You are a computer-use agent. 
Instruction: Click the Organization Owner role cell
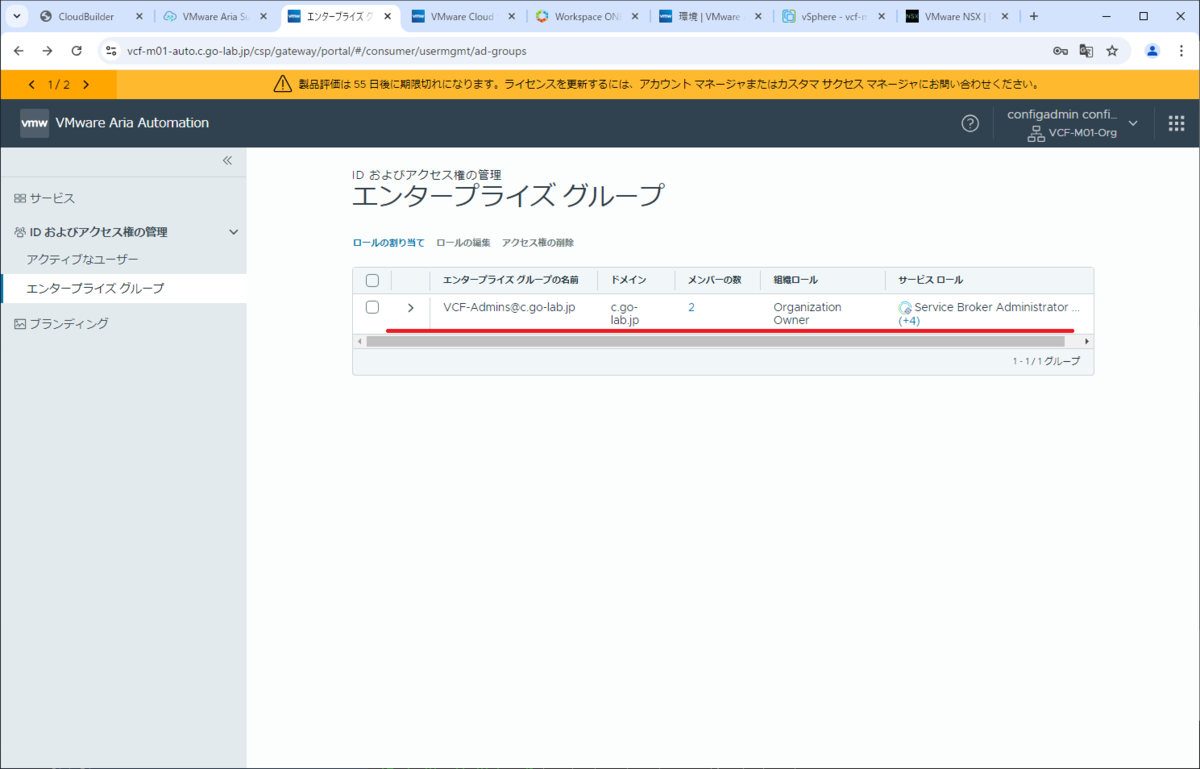pos(808,314)
